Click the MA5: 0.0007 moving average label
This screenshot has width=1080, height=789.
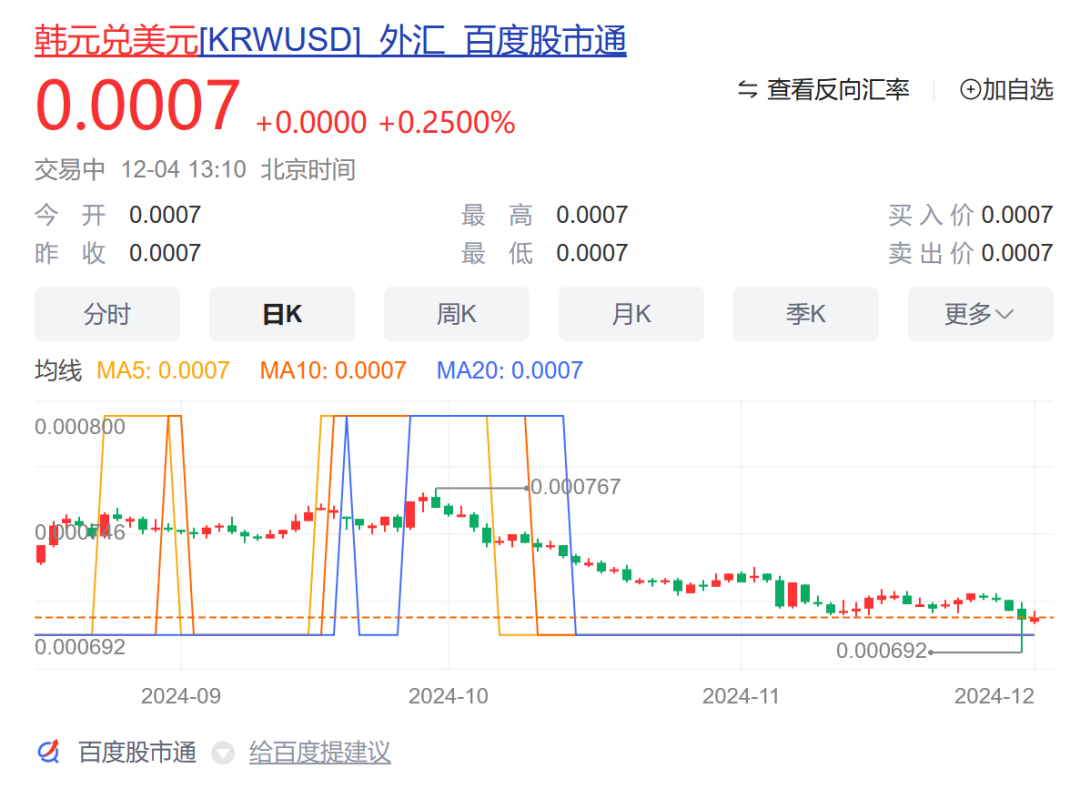click(x=163, y=370)
